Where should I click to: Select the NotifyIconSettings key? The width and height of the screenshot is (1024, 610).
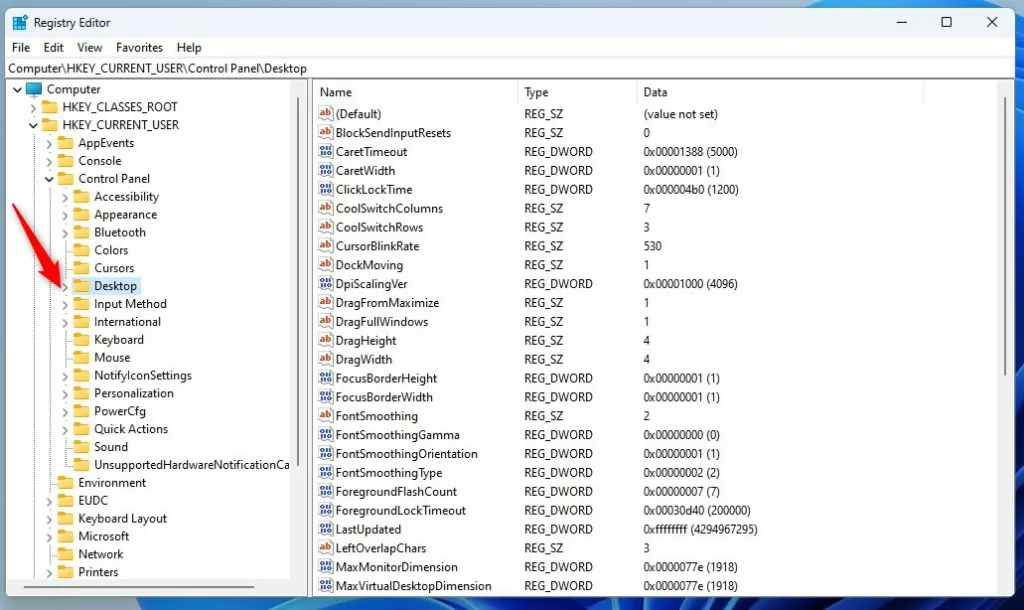(x=142, y=375)
